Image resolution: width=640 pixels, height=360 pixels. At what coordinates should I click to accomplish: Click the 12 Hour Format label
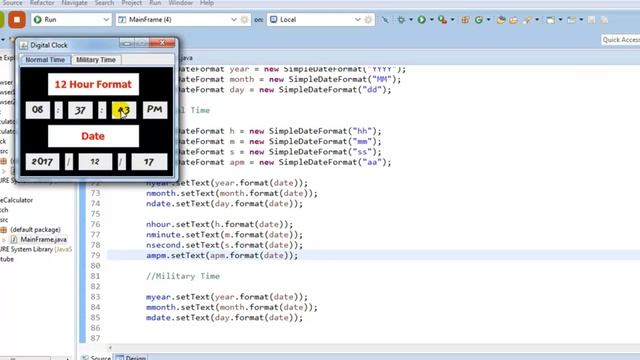(93, 84)
